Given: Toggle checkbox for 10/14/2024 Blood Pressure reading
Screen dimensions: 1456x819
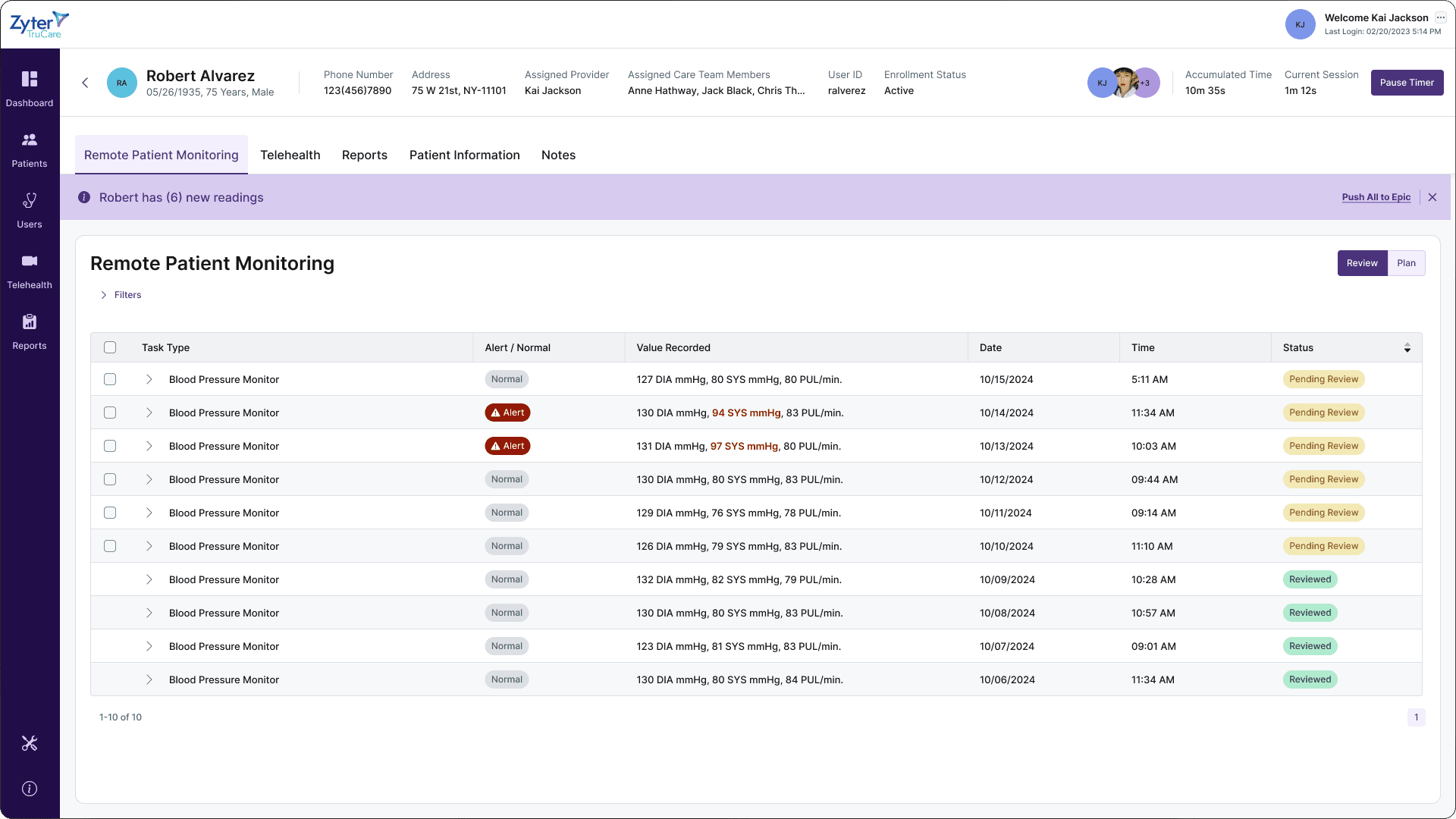Looking at the screenshot, I should (x=110, y=412).
